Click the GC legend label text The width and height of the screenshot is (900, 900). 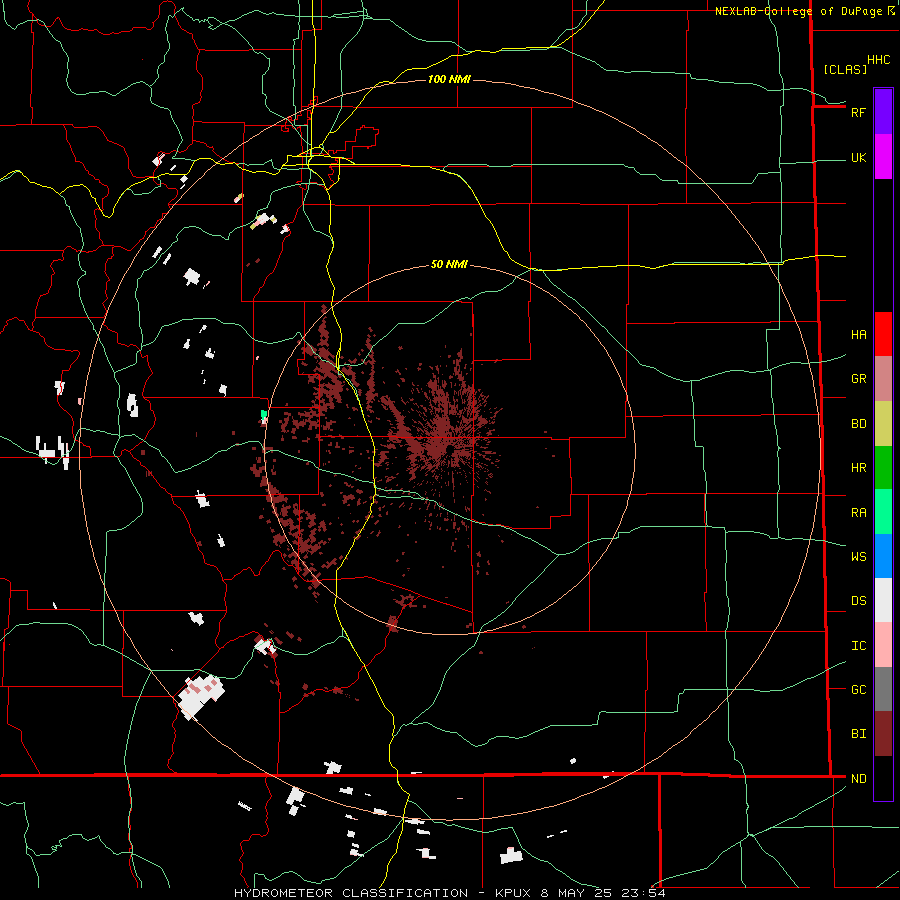[858, 689]
